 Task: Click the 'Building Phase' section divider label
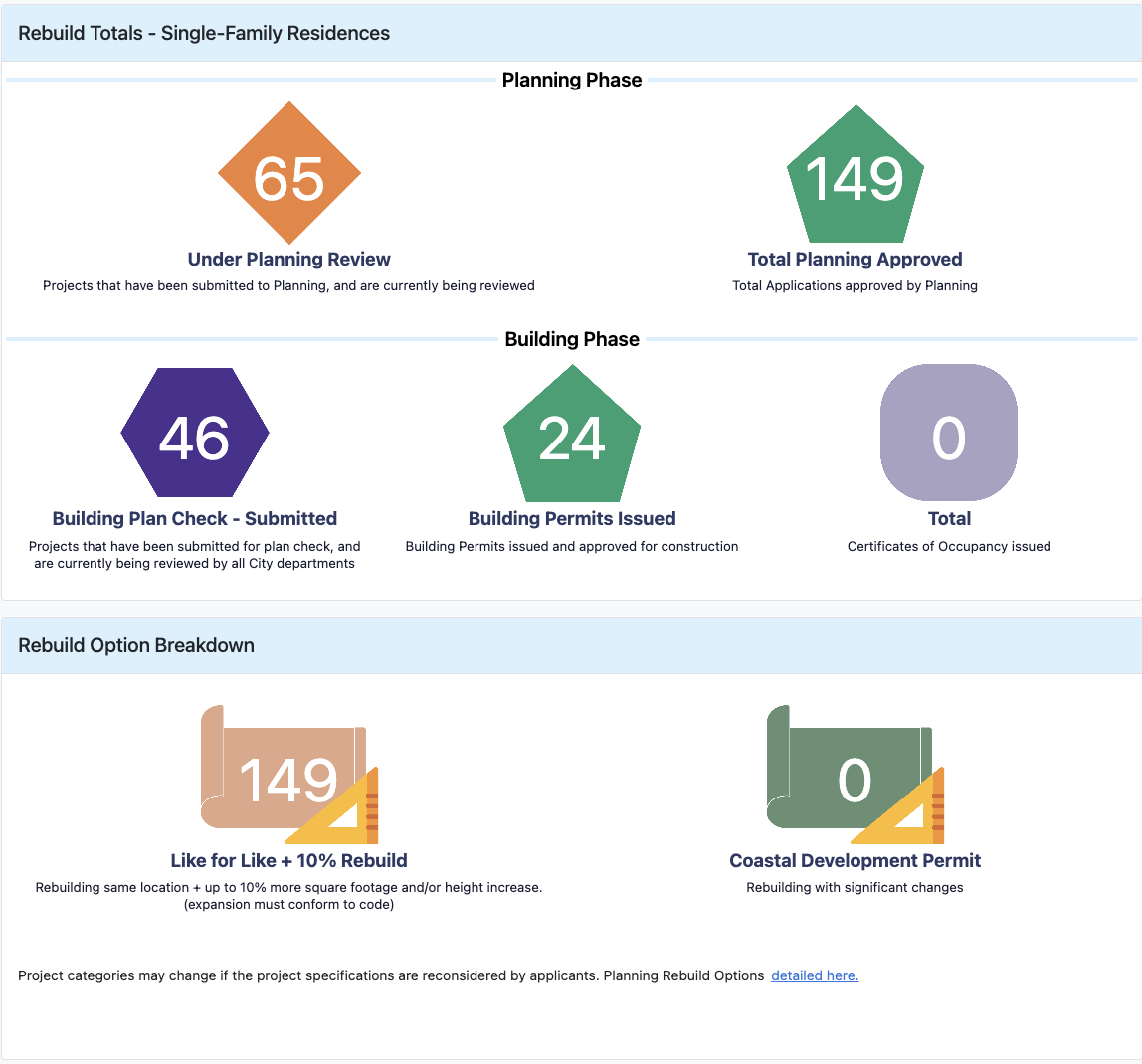pos(572,340)
